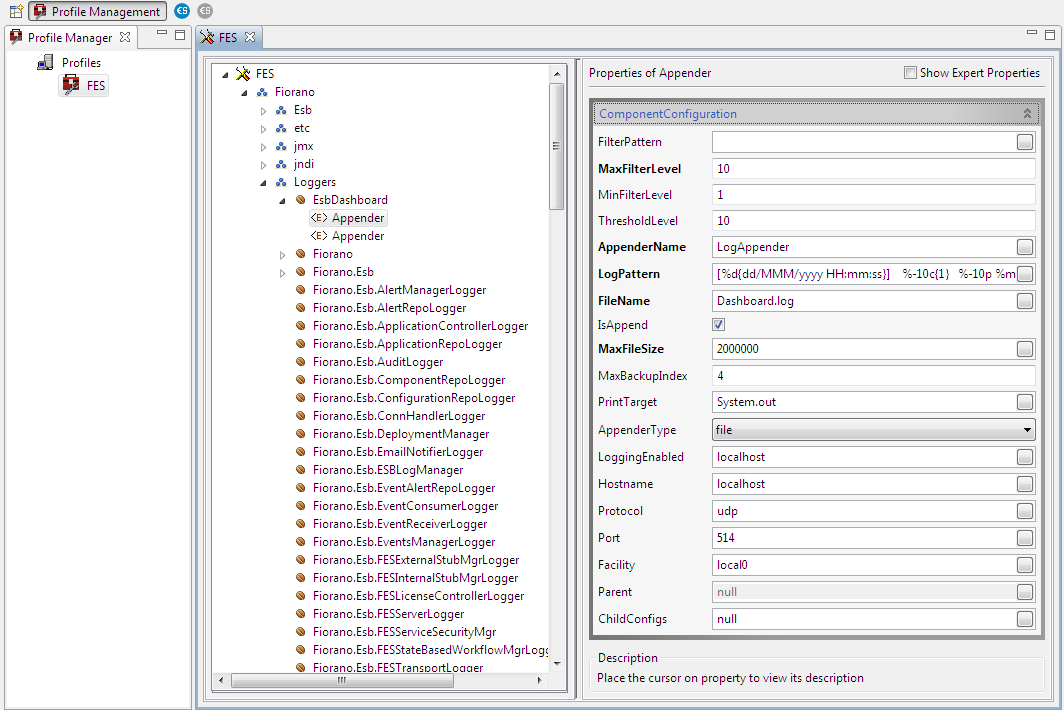Screen dimensions: 1064x710
Task: Collapse the ComponentConfiguration section
Action: (1027, 114)
